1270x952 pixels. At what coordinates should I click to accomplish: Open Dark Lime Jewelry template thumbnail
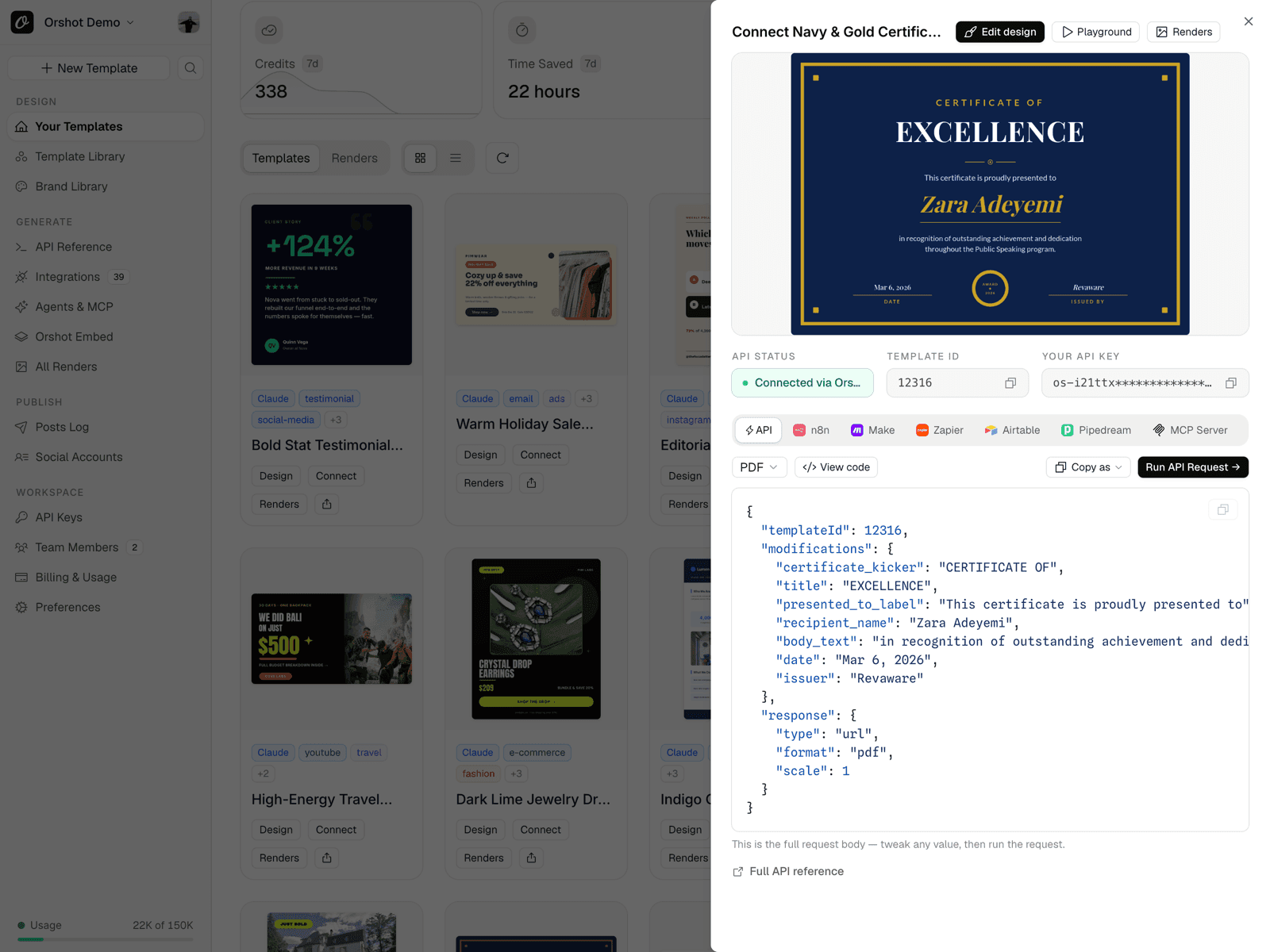(537, 639)
